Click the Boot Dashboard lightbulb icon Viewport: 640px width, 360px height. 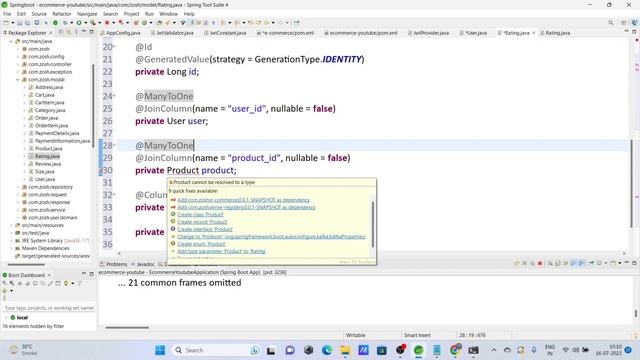66,283
